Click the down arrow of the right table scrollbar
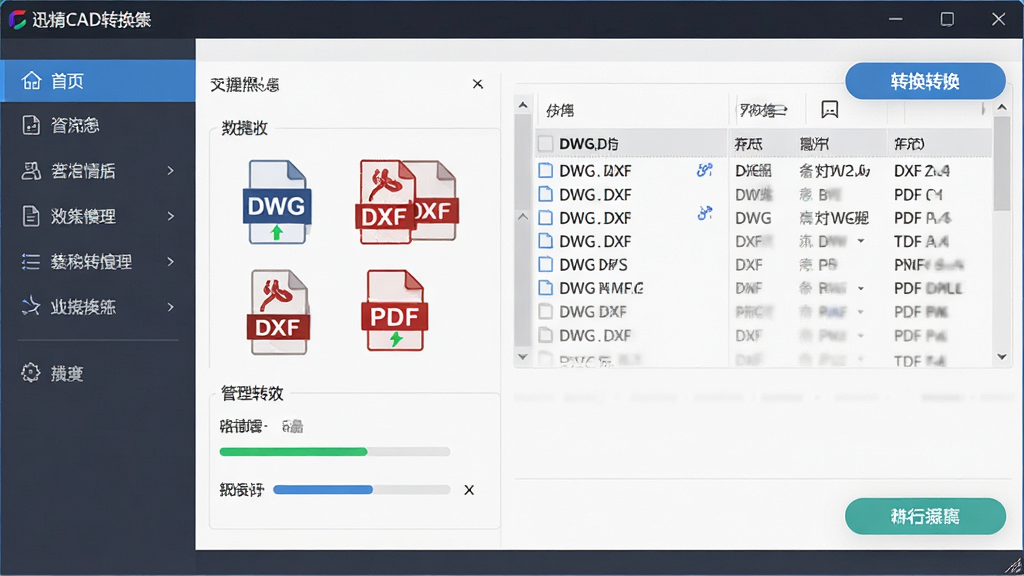The height and width of the screenshot is (576, 1024). [1002, 357]
